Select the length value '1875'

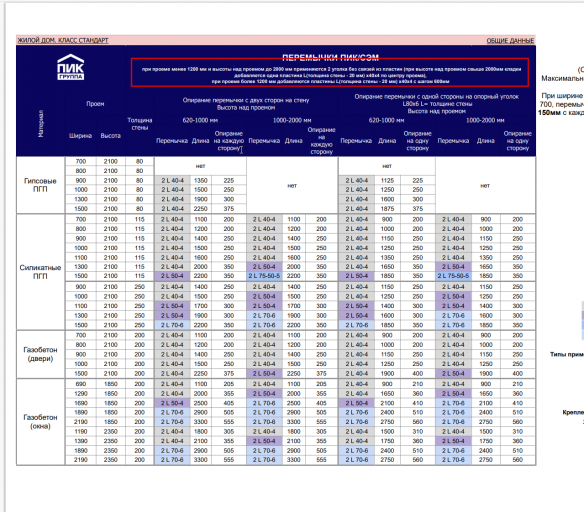click(x=387, y=209)
